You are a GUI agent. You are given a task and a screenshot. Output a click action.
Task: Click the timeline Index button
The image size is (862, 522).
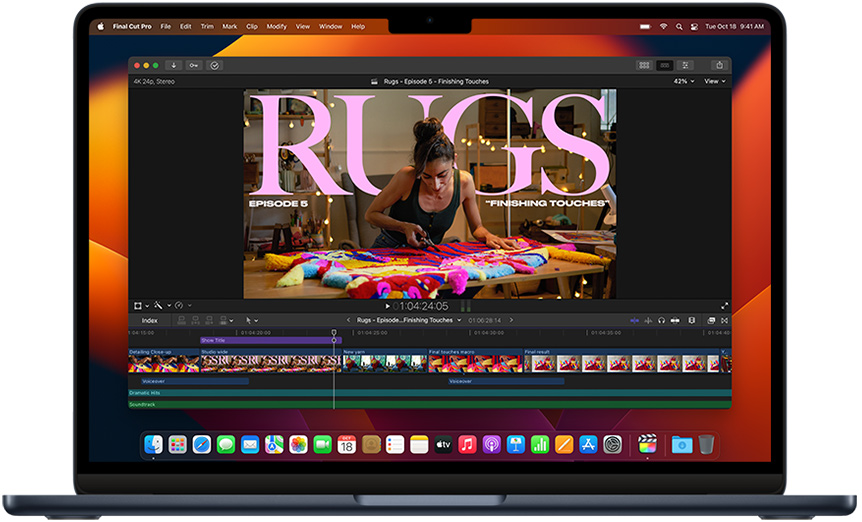149,320
